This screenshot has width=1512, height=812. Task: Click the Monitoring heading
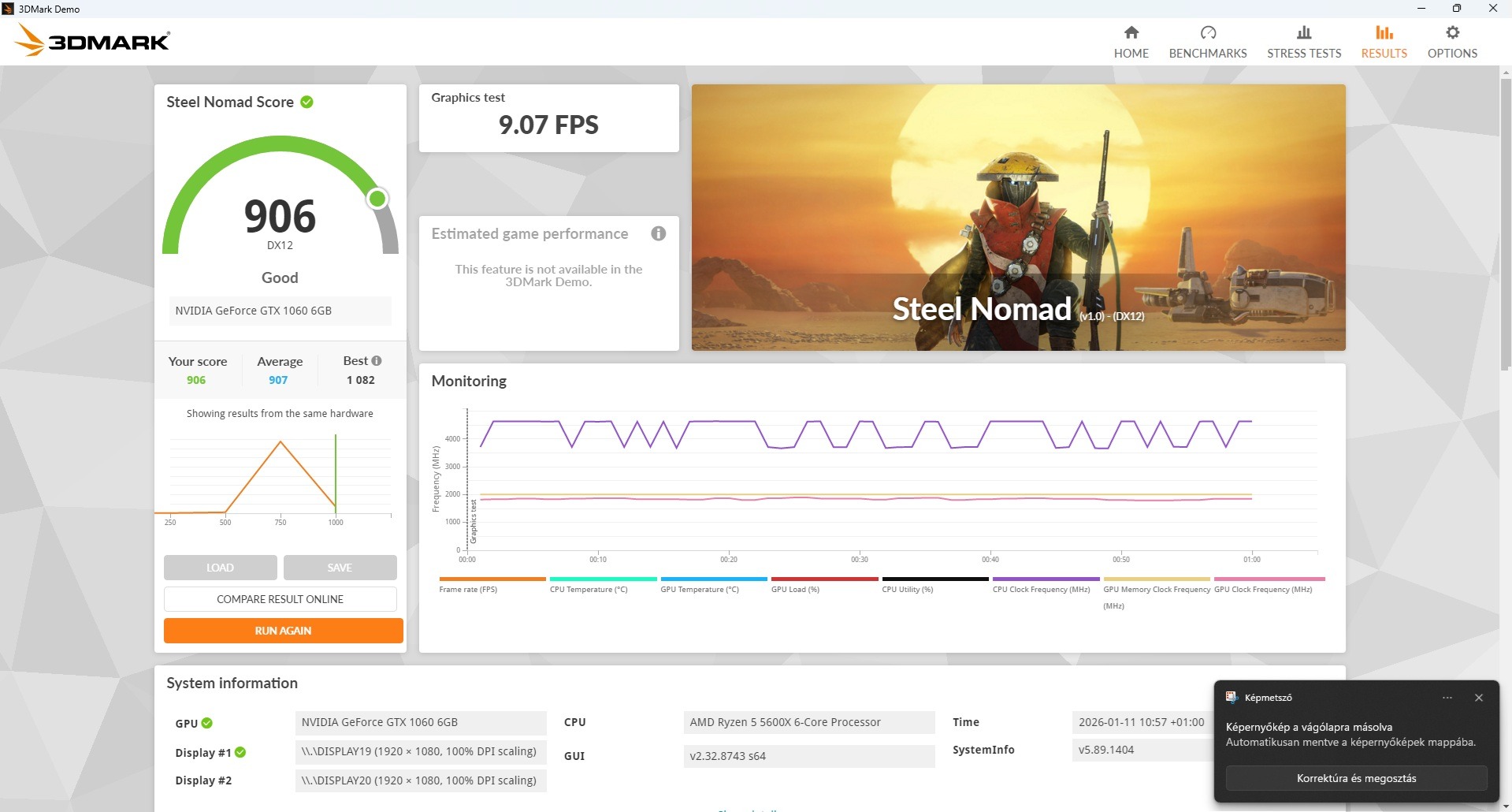pyautogui.click(x=469, y=381)
